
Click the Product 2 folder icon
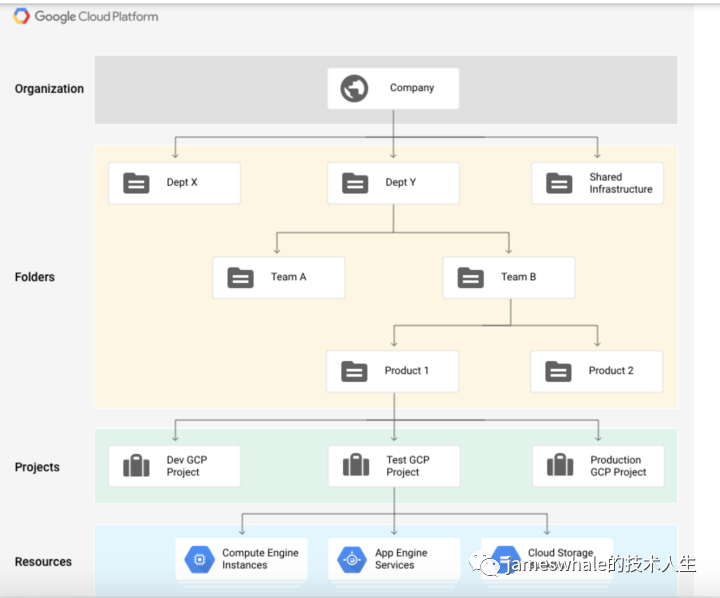tap(558, 372)
